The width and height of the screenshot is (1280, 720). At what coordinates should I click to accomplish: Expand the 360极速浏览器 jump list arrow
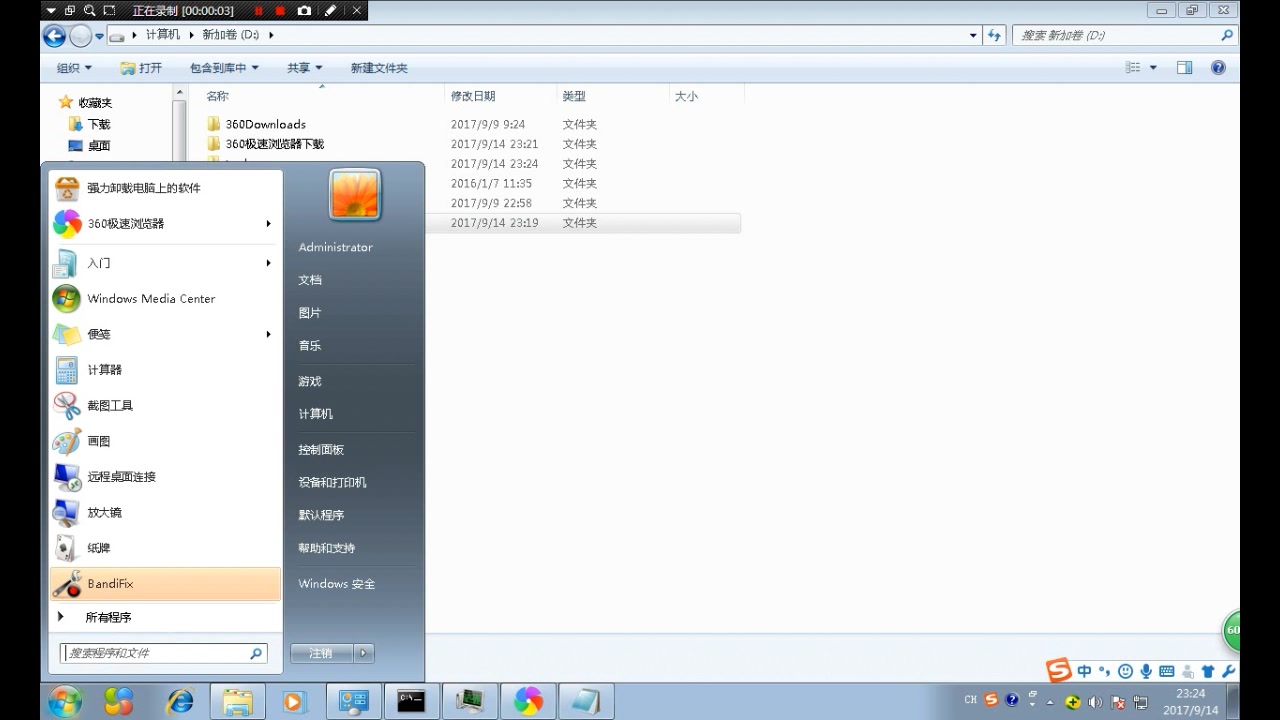(x=268, y=224)
